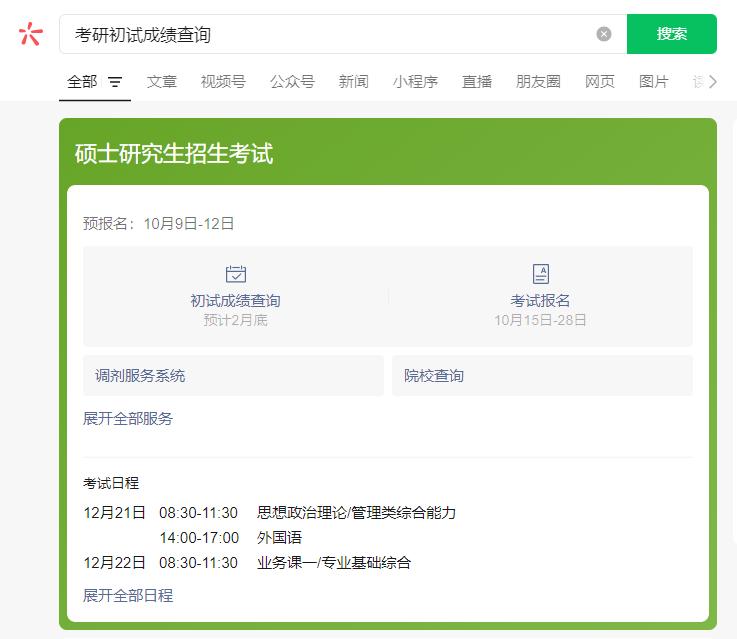Click the green 搜索 button

671,34
